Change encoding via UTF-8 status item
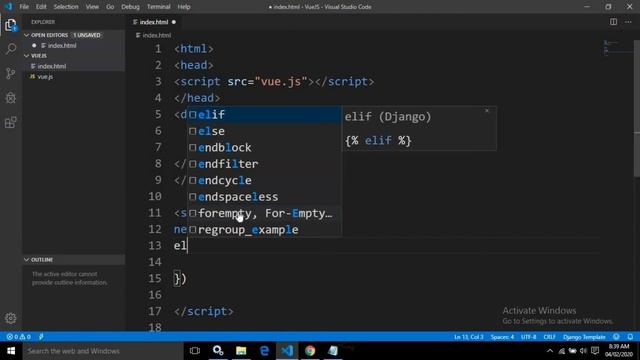The image size is (640, 360). (x=529, y=337)
